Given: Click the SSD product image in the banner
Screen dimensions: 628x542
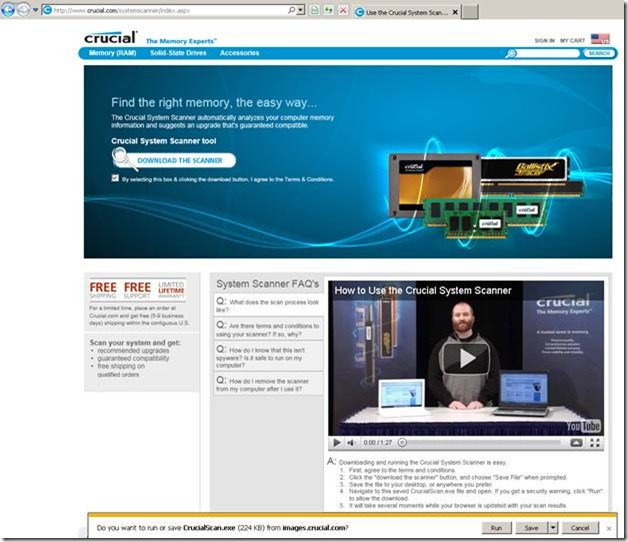Looking at the screenshot, I should pyautogui.click(x=435, y=184).
